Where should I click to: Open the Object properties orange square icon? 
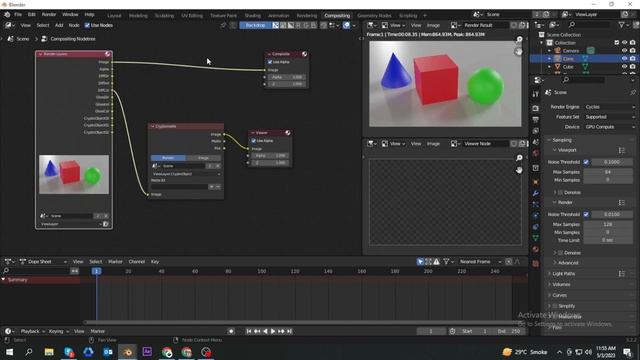click(536, 182)
